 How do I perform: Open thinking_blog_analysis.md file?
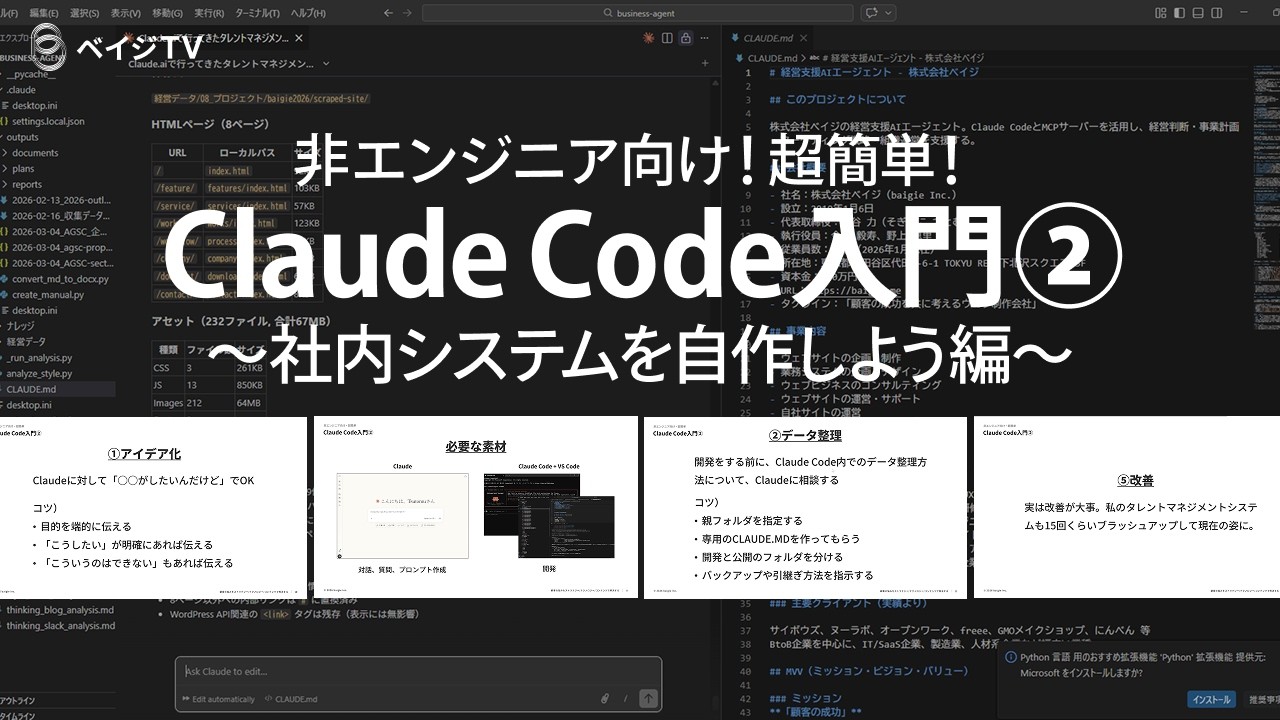(60, 609)
